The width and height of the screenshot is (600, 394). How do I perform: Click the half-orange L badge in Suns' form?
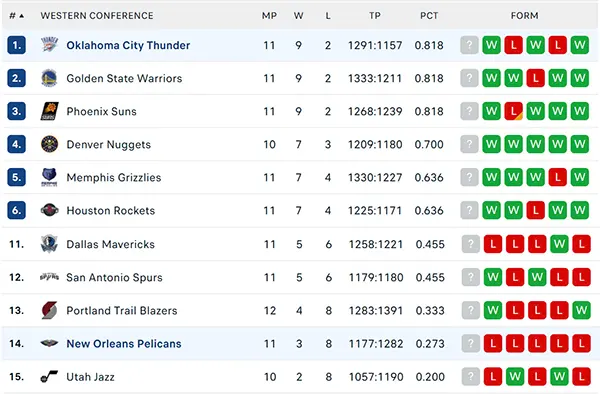point(514,111)
